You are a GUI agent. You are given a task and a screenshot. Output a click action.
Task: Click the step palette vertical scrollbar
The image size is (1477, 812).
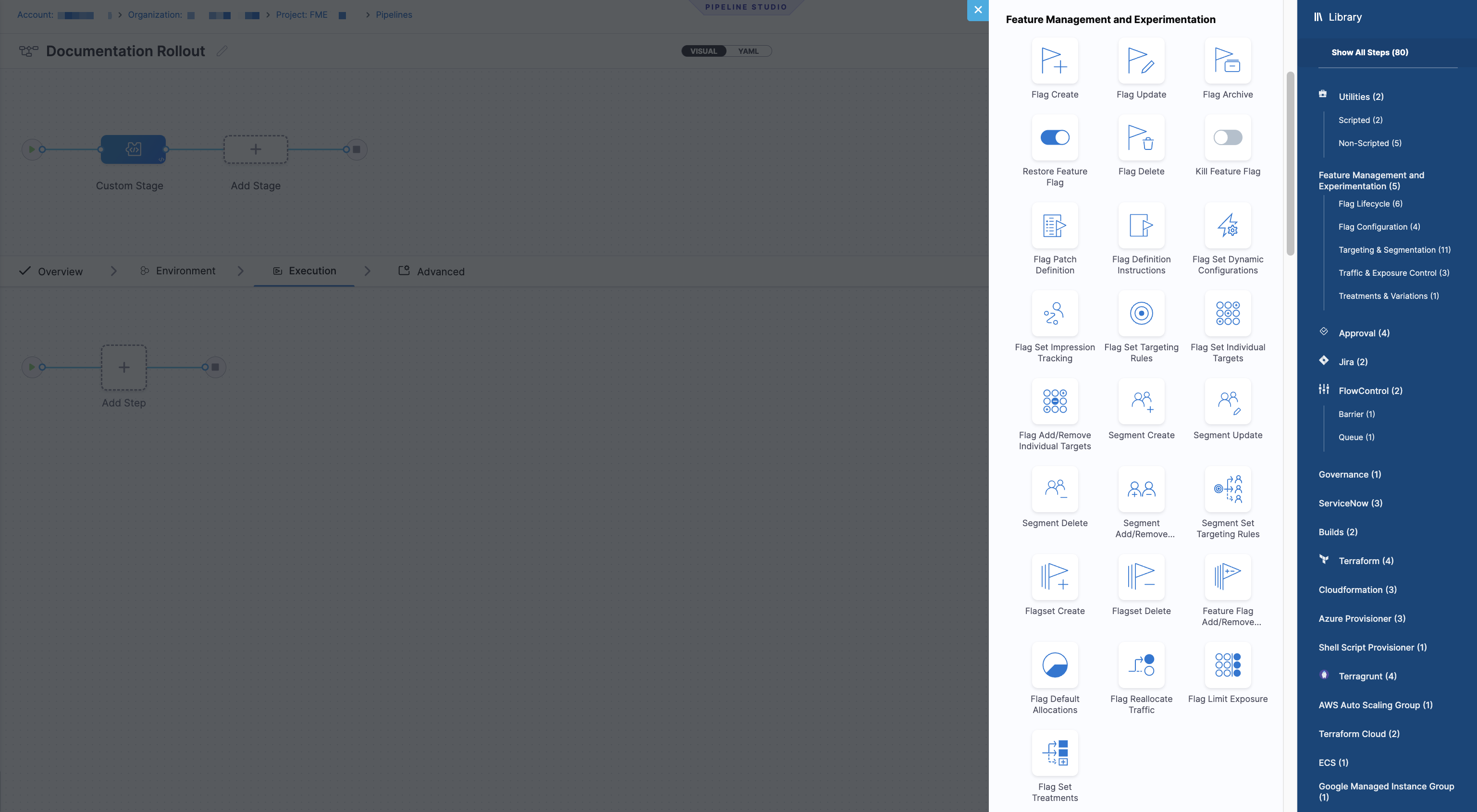pos(1290,163)
